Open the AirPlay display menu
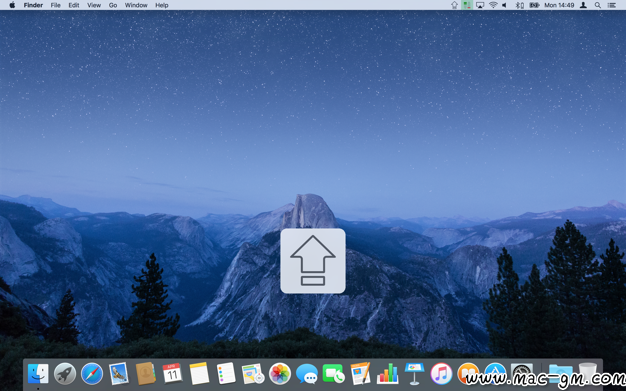Image resolution: width=626 pixels, height=391 pixels. tap(480, 5)
